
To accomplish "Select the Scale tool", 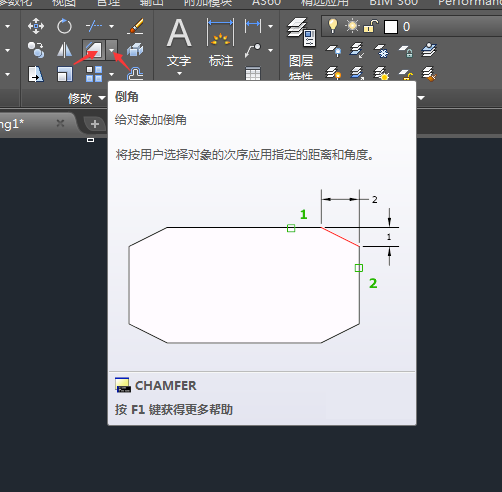I will click(64, 74).
